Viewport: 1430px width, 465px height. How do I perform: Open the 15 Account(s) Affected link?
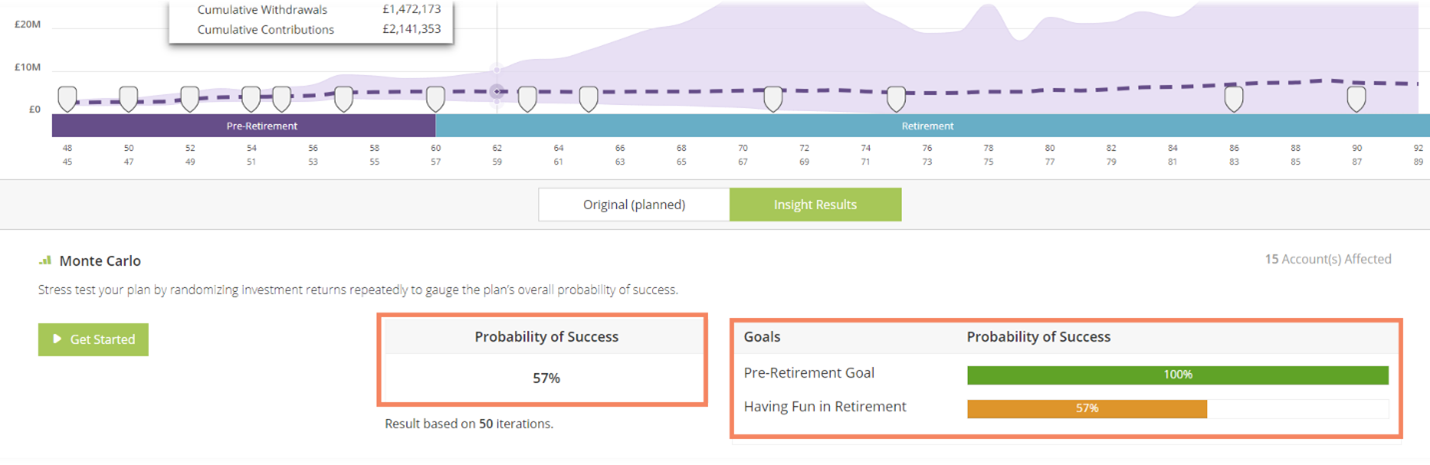click(x=1328, y=259)
